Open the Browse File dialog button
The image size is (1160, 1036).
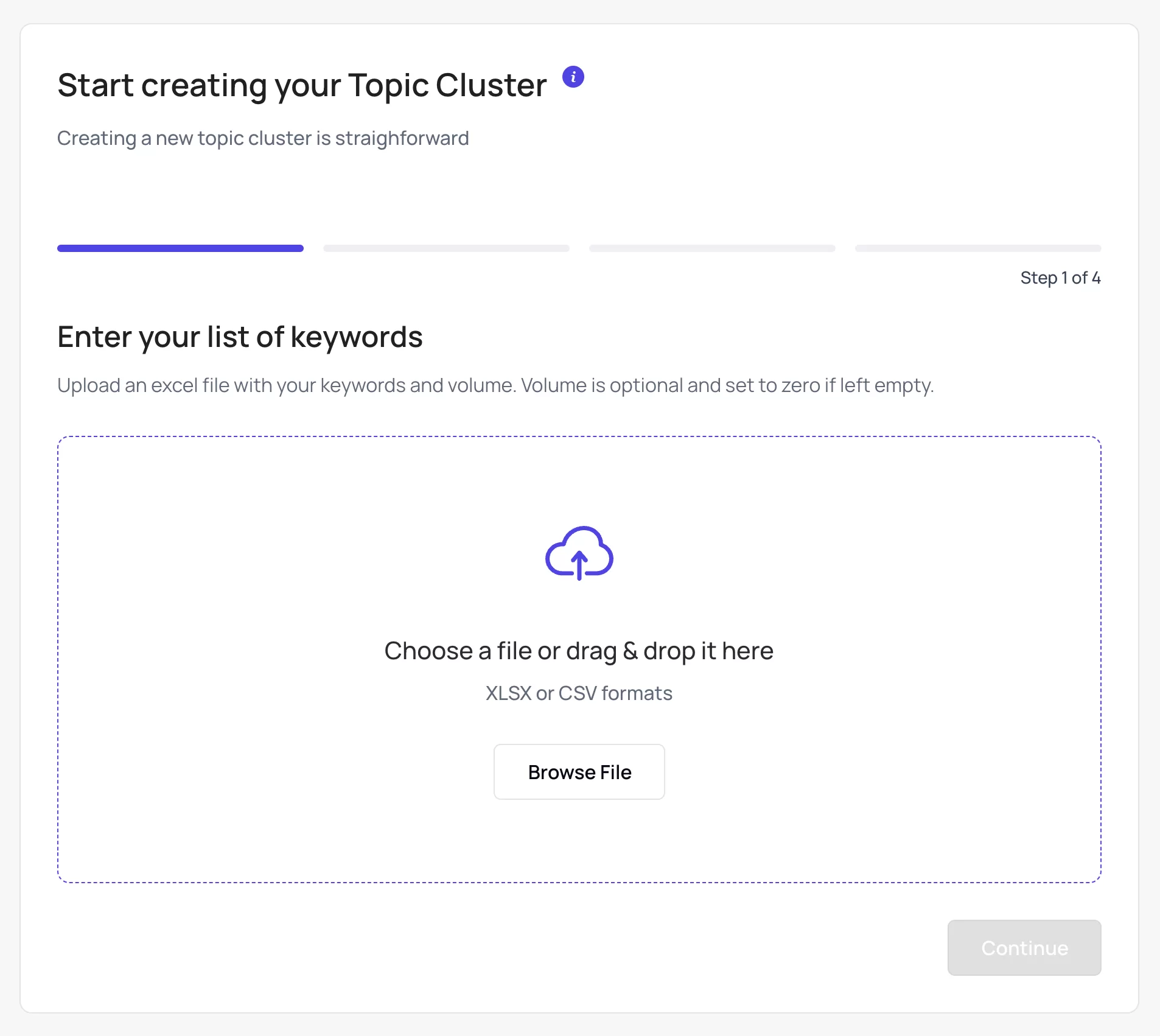pyautogui.click(x=579, y=772)
